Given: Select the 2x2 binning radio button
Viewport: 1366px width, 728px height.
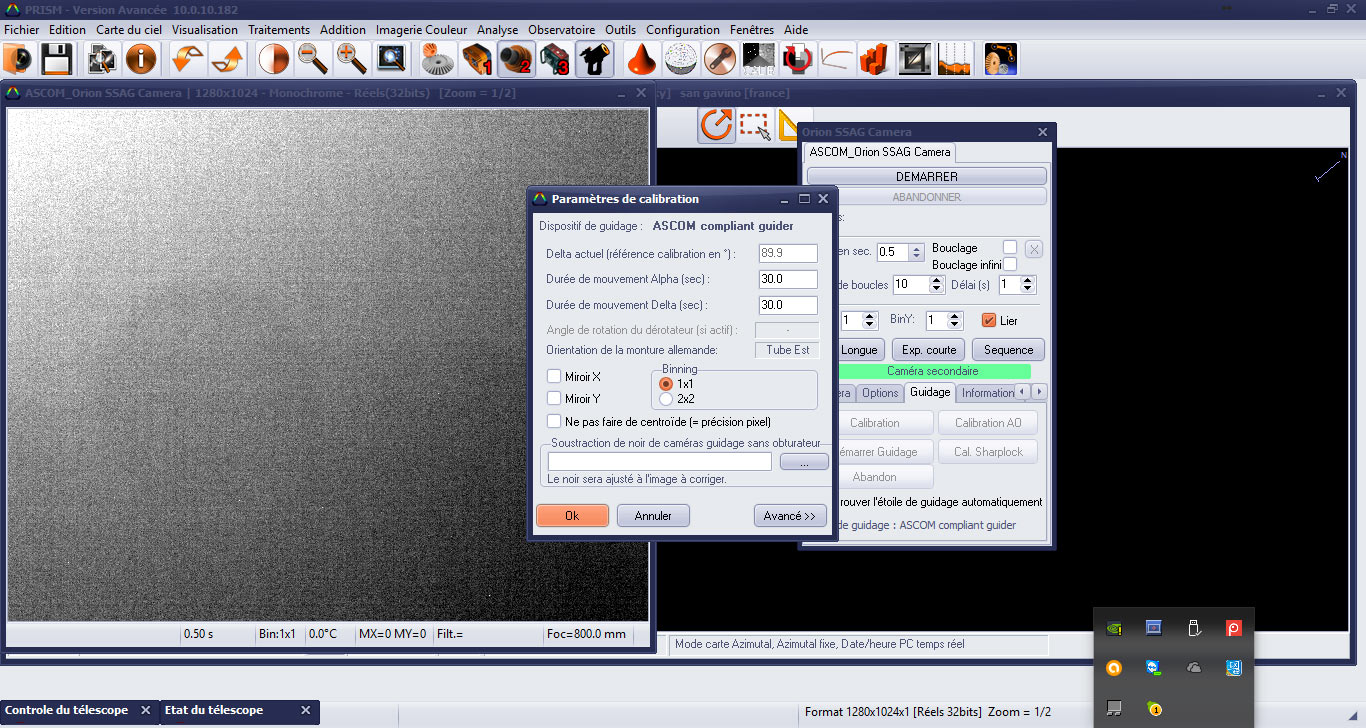Looking at the screenshot, I should pyautogui.click(x=666, y=399).
